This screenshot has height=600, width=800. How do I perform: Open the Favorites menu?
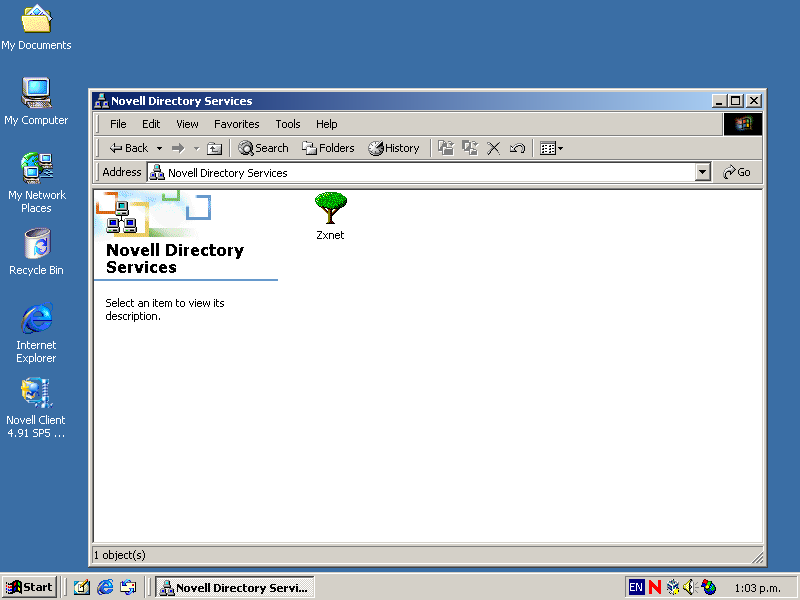coord(236,124)
